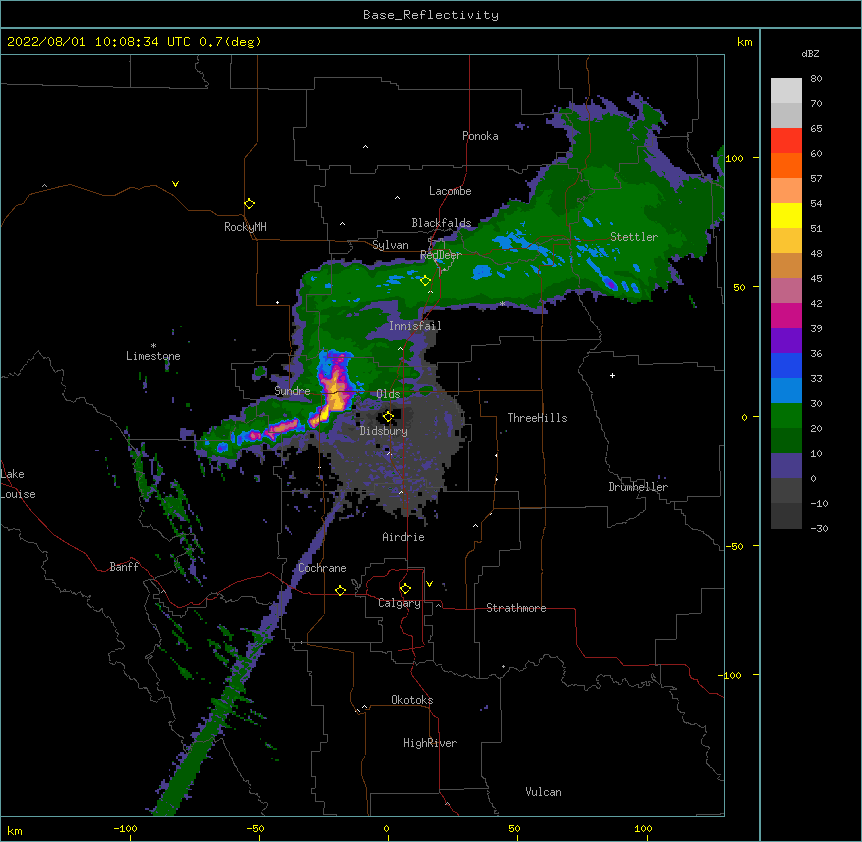Image resolution: width=862 pixels, height=842 pixels.
Task: Click the Blackfalds city label
Action: click(441, 223)
